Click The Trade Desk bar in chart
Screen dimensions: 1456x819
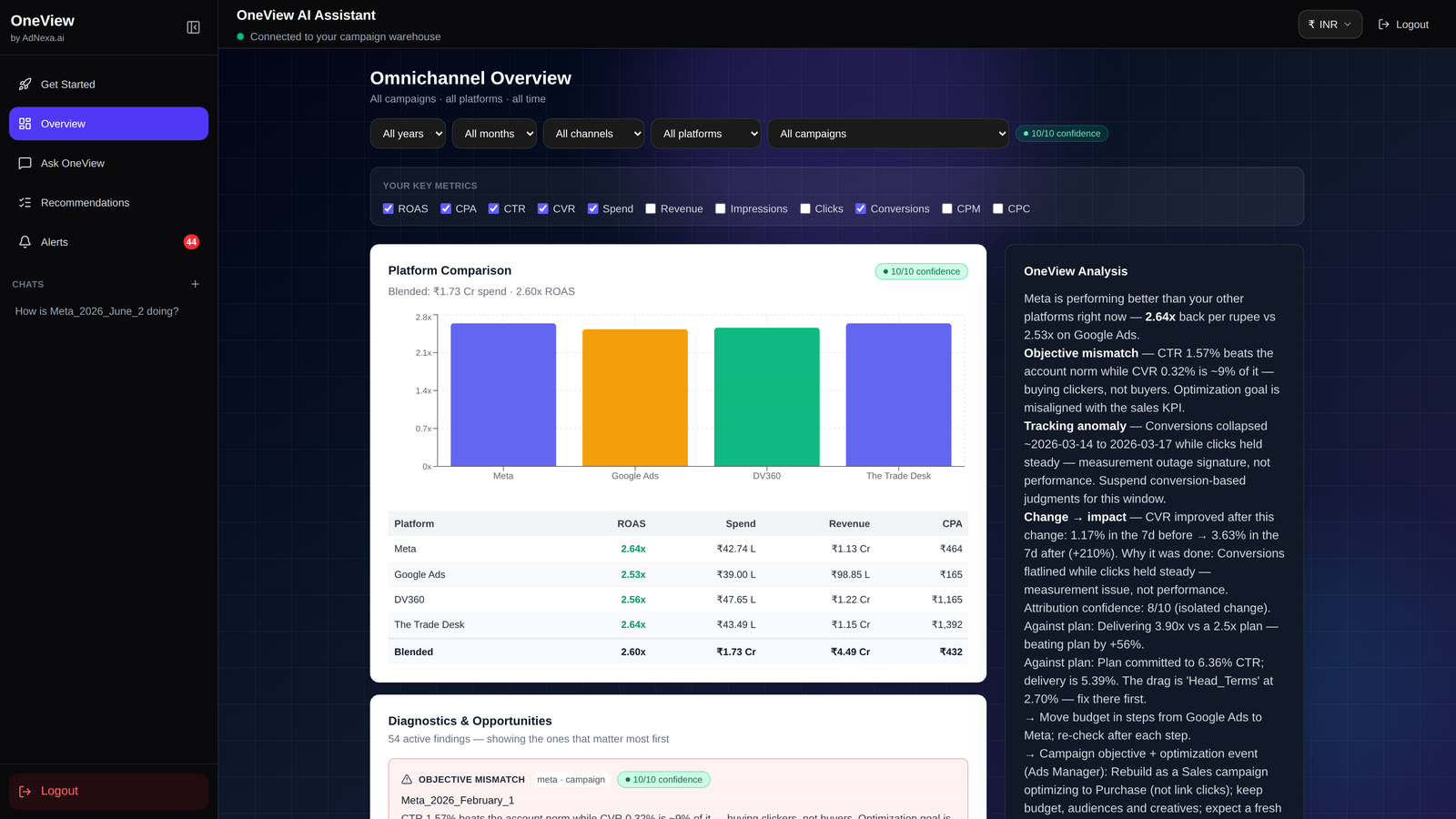tap(899, 395)
